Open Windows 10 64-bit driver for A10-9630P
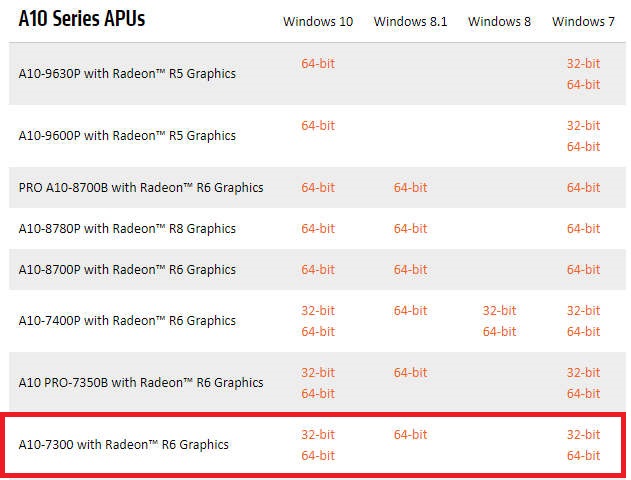The height and width of the screenshot is (480, 631). click(318, 64)
